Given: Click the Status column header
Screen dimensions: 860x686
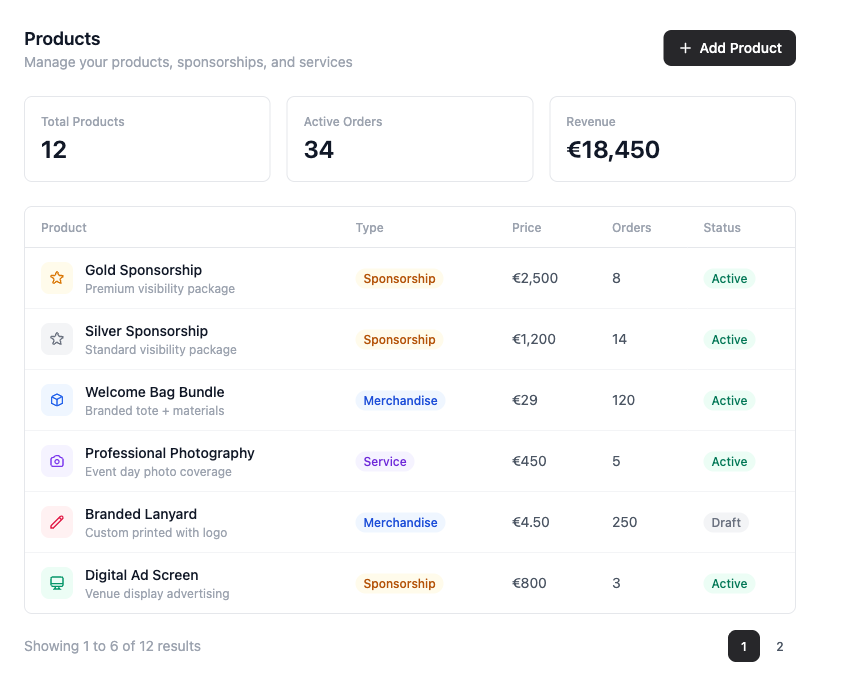Looking at the screenshot, I should (721, 228).
